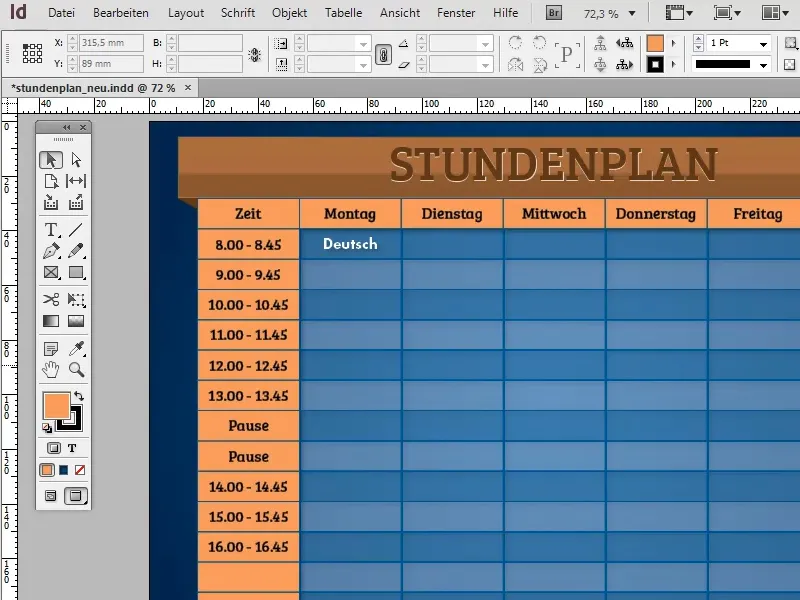This screenshot has height=600, width=800.
Task: Switch to Preview view mode
Action: click(76, 496)
